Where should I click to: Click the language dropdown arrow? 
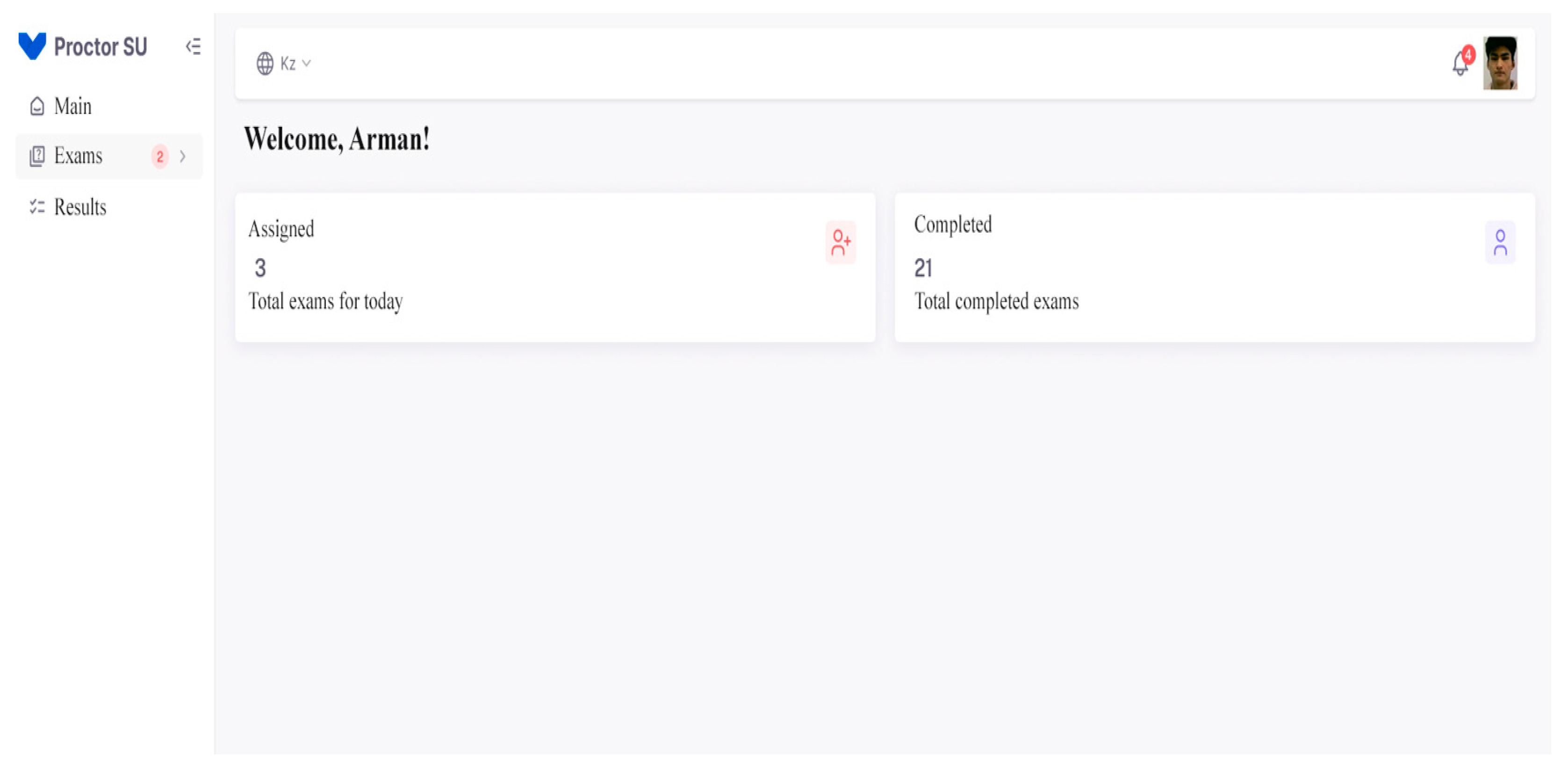click(307, 63)
